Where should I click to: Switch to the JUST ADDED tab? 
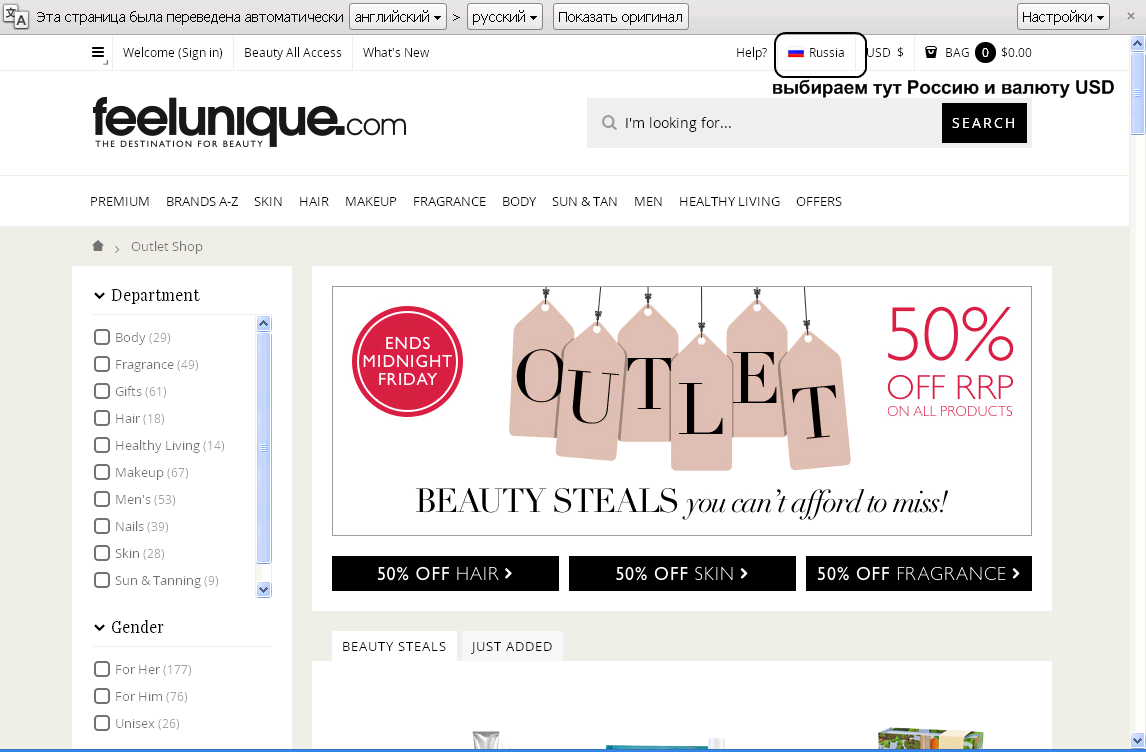[512, 646]
